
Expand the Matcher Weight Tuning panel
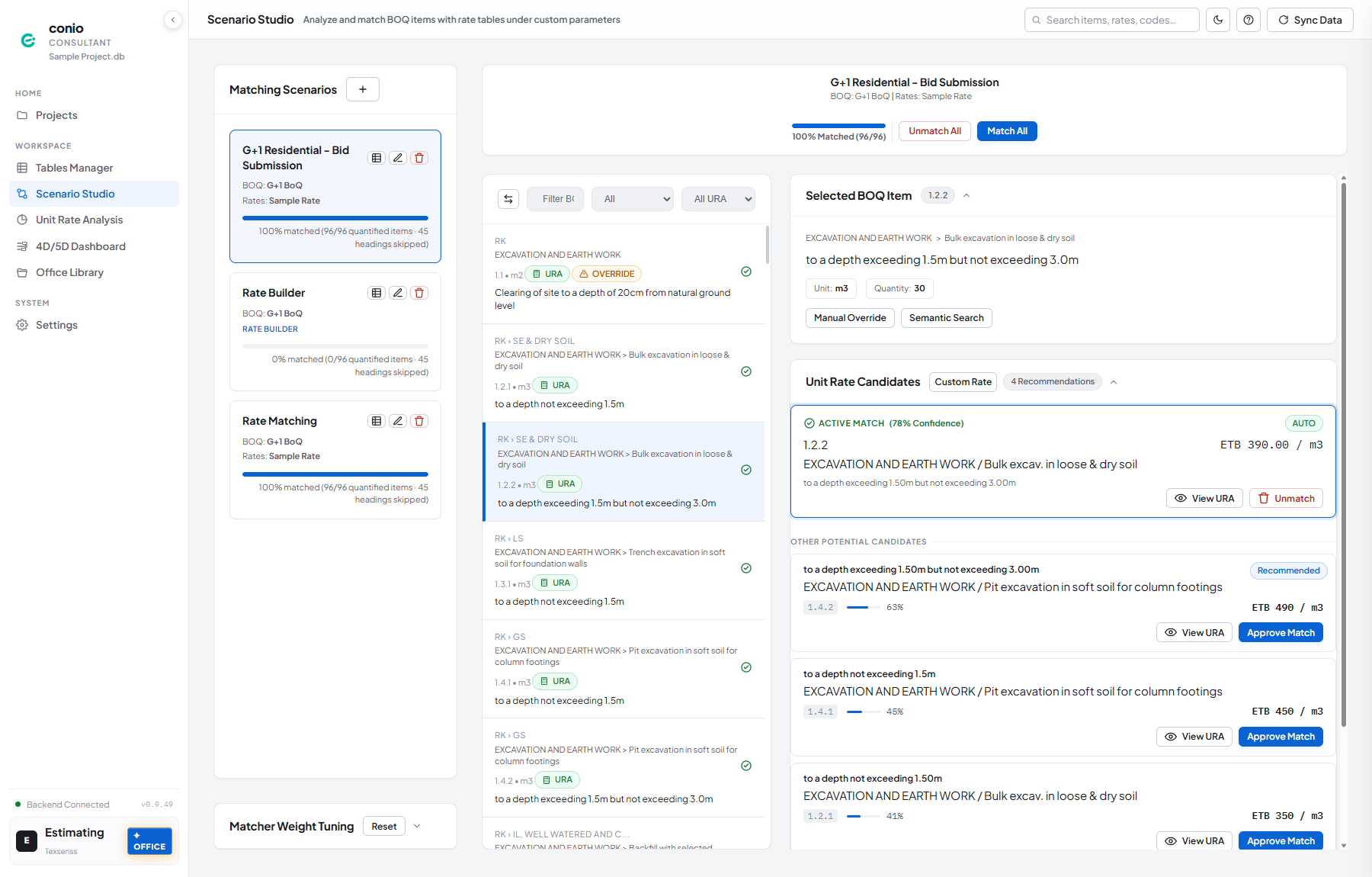[x=417, y=826]
